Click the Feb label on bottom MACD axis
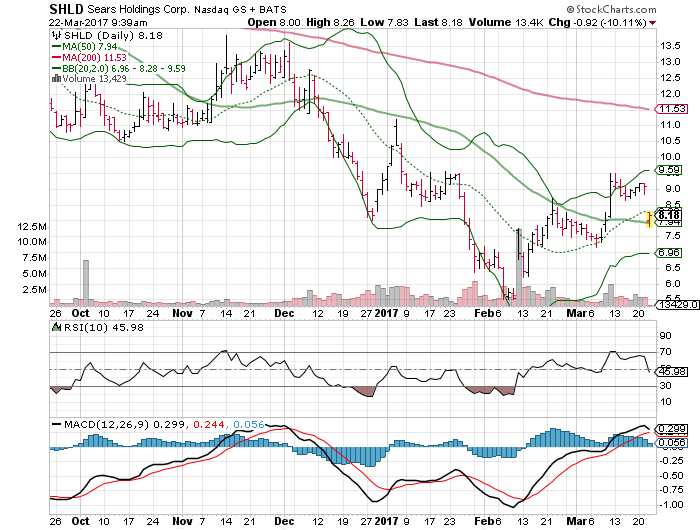This screenshot has width=700, height=530. 484,521
